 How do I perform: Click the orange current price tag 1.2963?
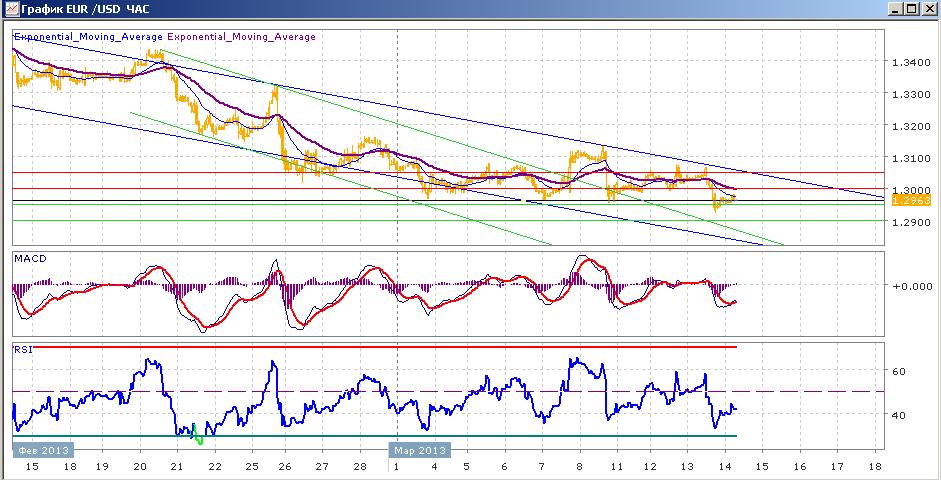pyautogui.click(x=910, y=200)
